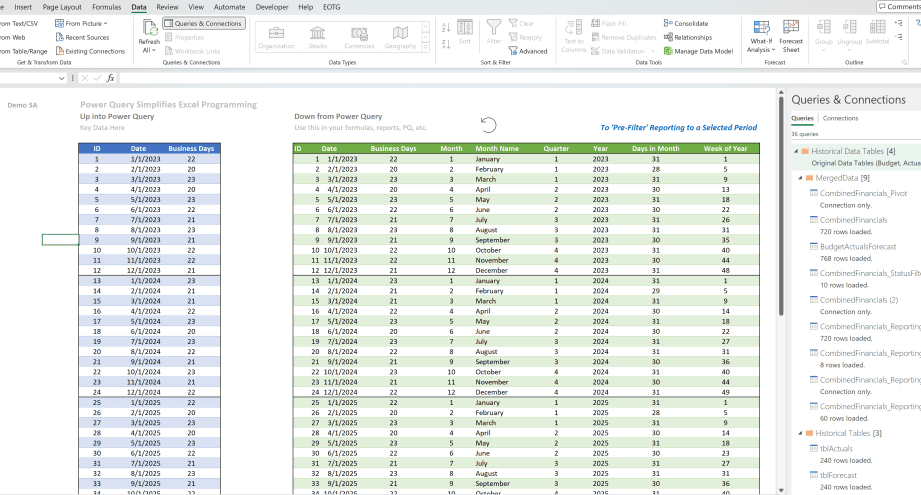Select the Geography data type
This screenshot has width=921, height=495.
(x=400, y=37)
